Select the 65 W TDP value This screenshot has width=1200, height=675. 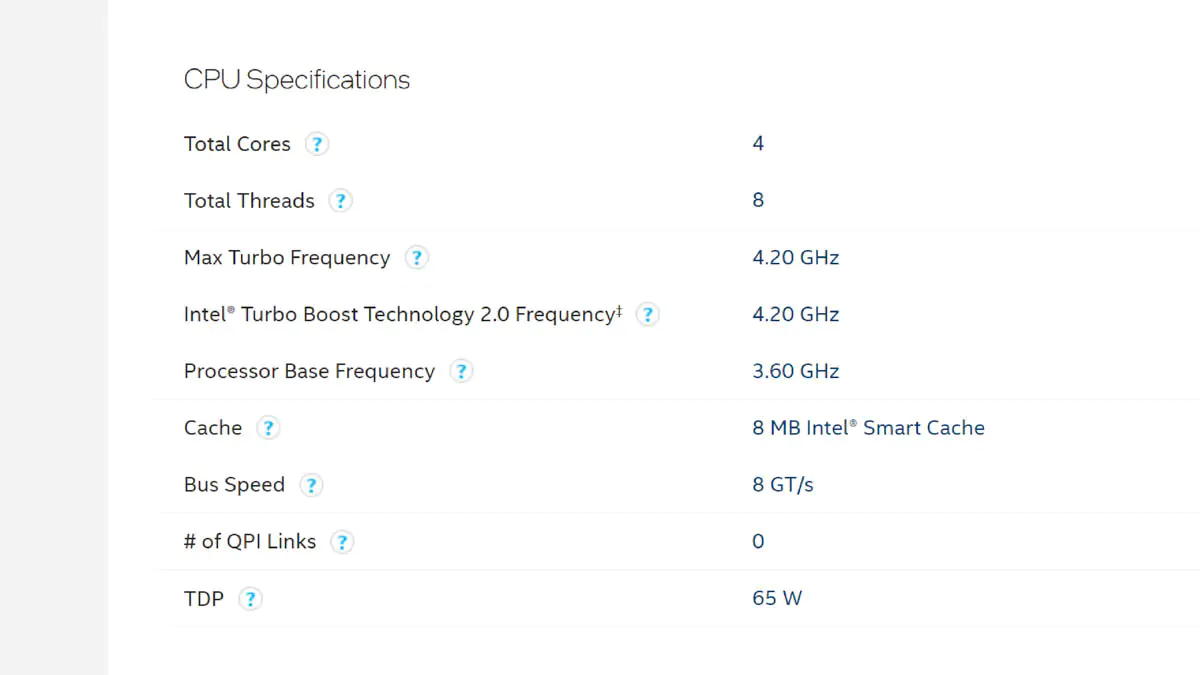[x=777, y=598]
